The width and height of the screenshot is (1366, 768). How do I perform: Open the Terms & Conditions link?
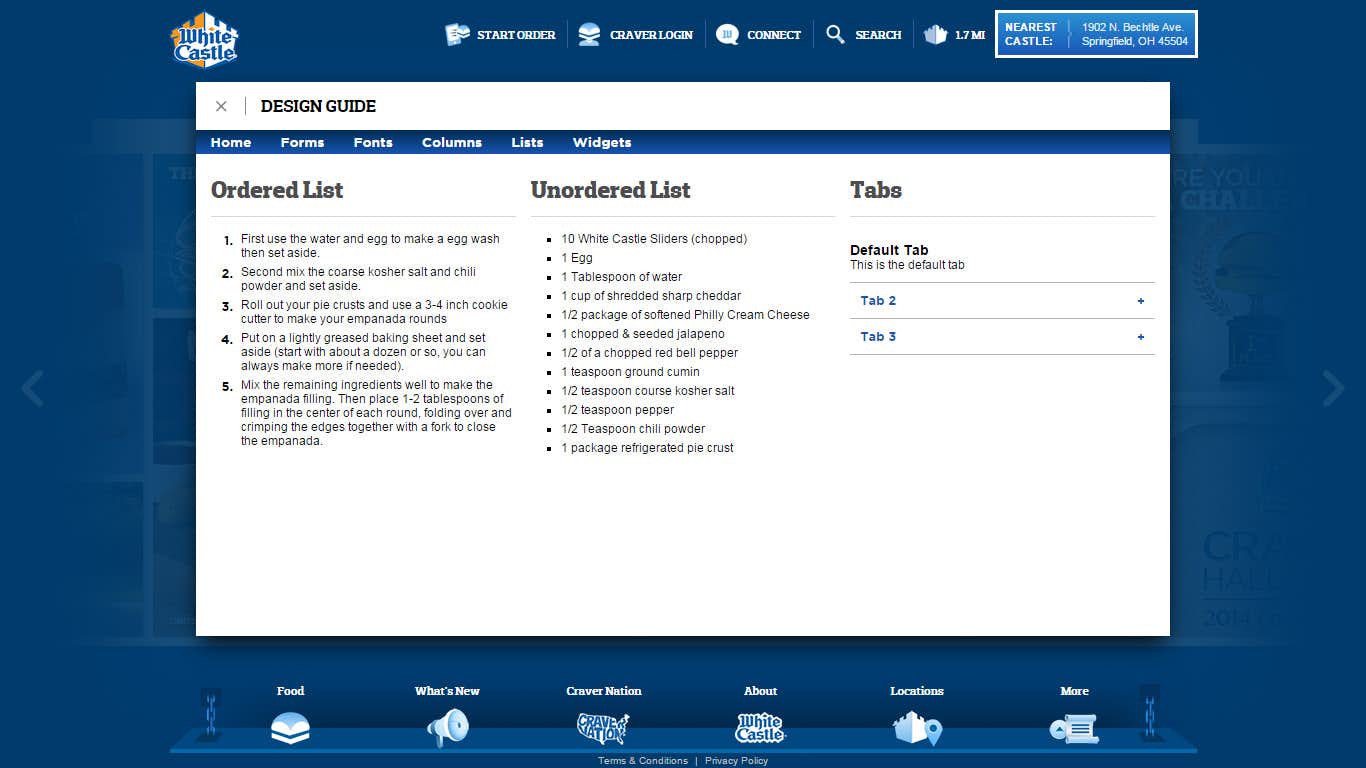pyautogui.click(x=643, y=761)
